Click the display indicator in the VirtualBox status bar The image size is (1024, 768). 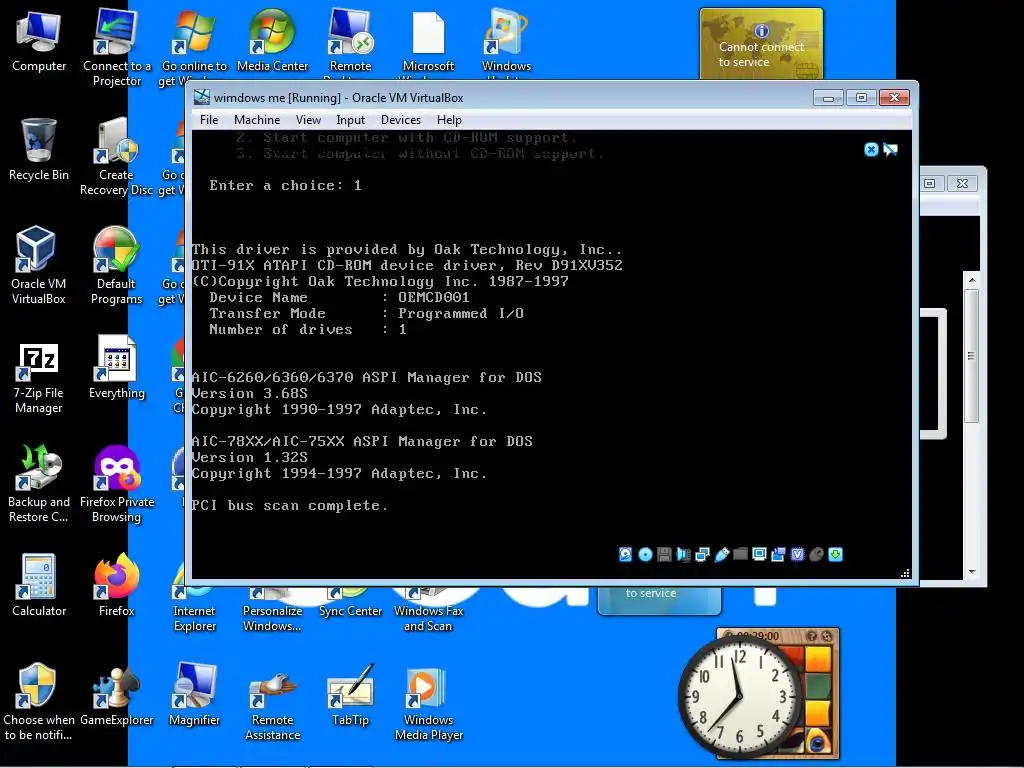[759, 554]
